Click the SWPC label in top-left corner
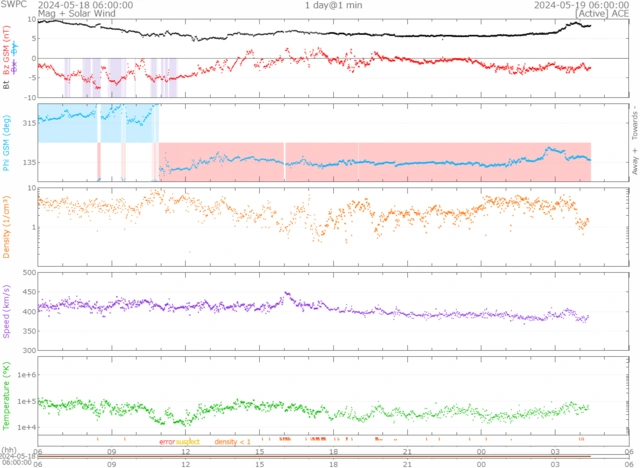The height and width of the screenshot is (468, 640). point(14,5)
